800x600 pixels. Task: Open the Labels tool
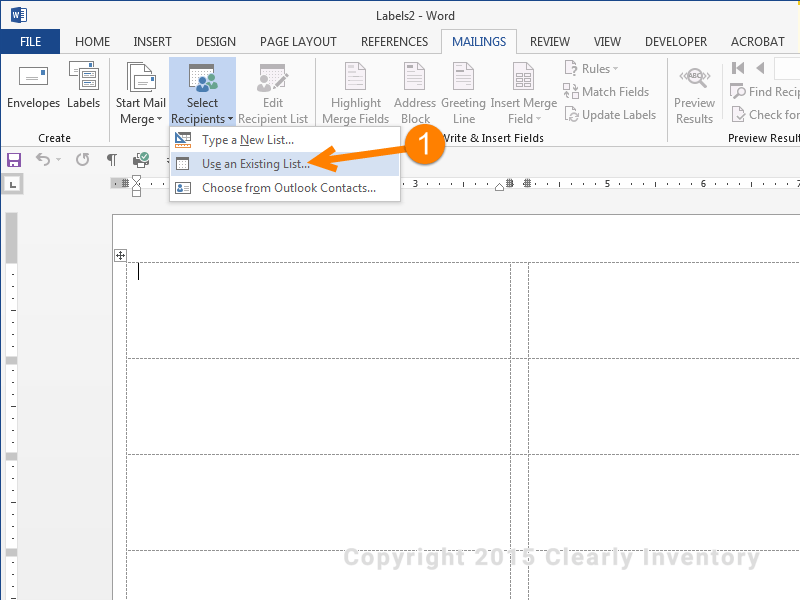tap(84, 85)
